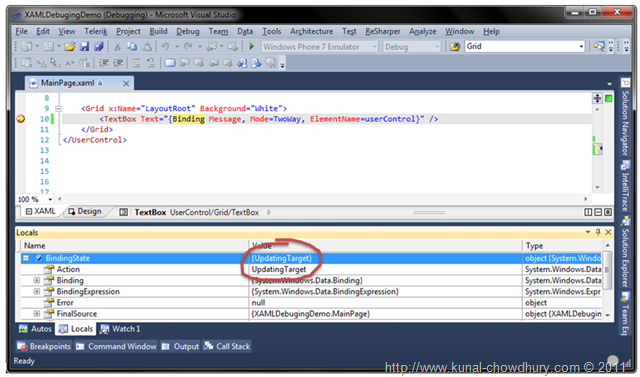640x377 pixels.
Task: Click the Undo arrow icon
Action: [x=165, y=47]
